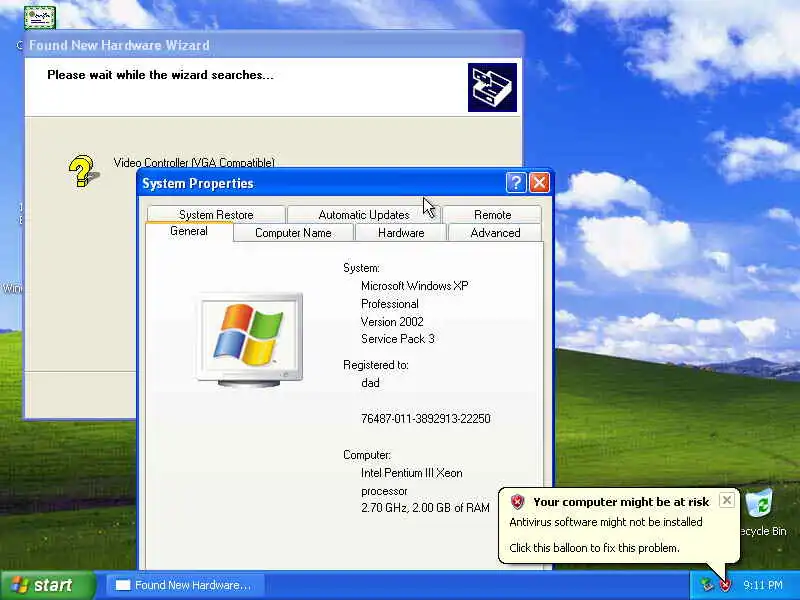Click the hardware wizard header icon
Image resolution: width=800 pixels, height=600 pixels.
point(492,87)
